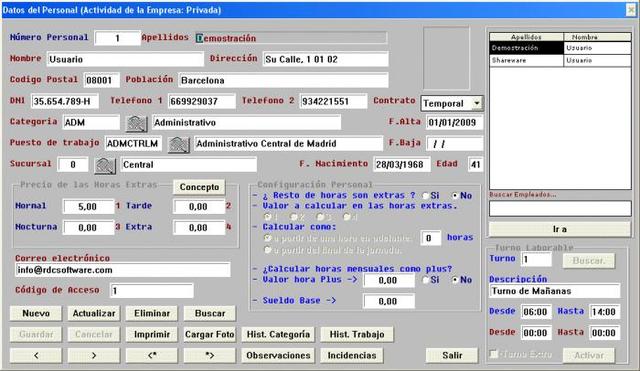Jump to first record with the <* button
Viewport: 640px width, 371px height.
click(152, 355)
